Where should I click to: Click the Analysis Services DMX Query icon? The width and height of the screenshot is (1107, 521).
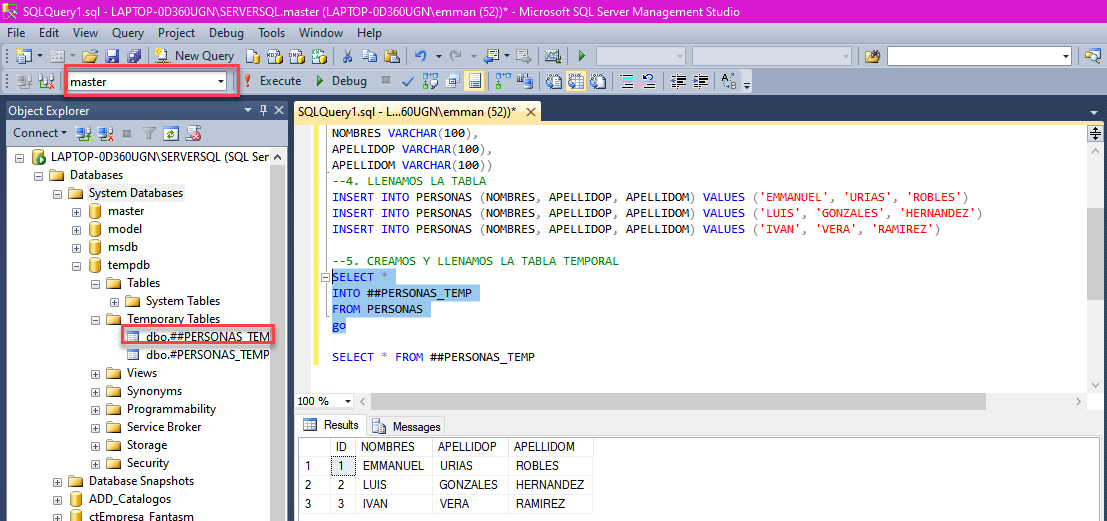click(x=297, y=56)
